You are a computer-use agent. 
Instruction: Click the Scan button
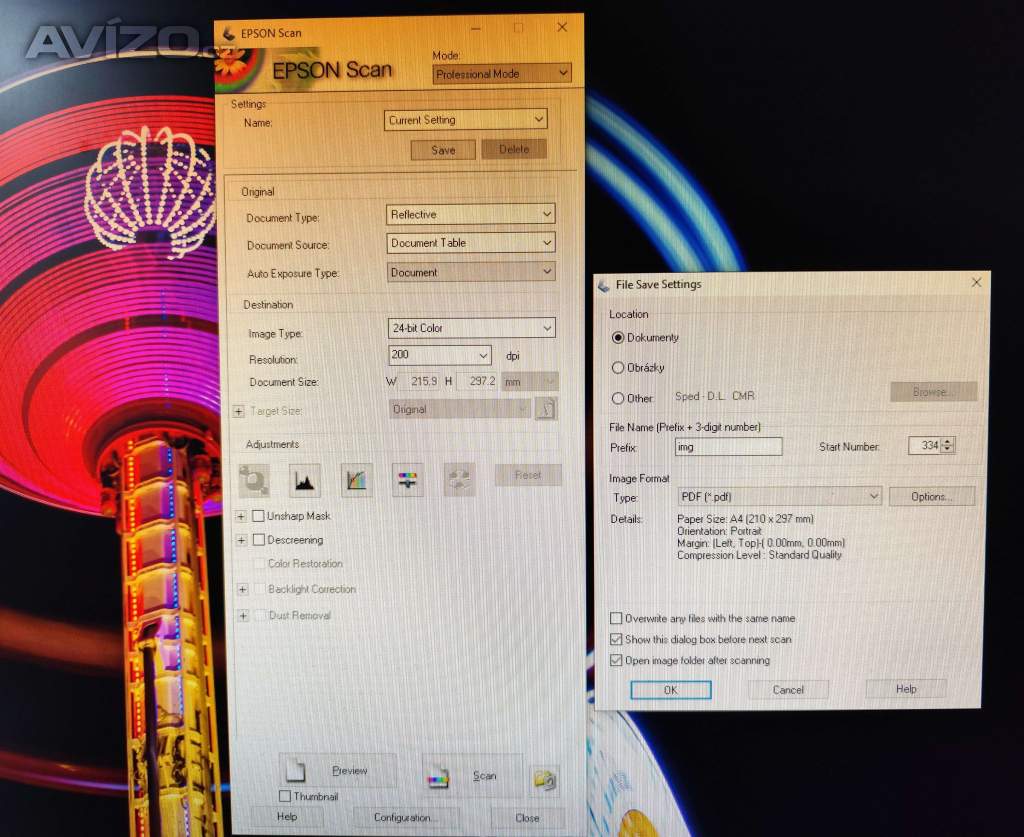coord(472,776)
